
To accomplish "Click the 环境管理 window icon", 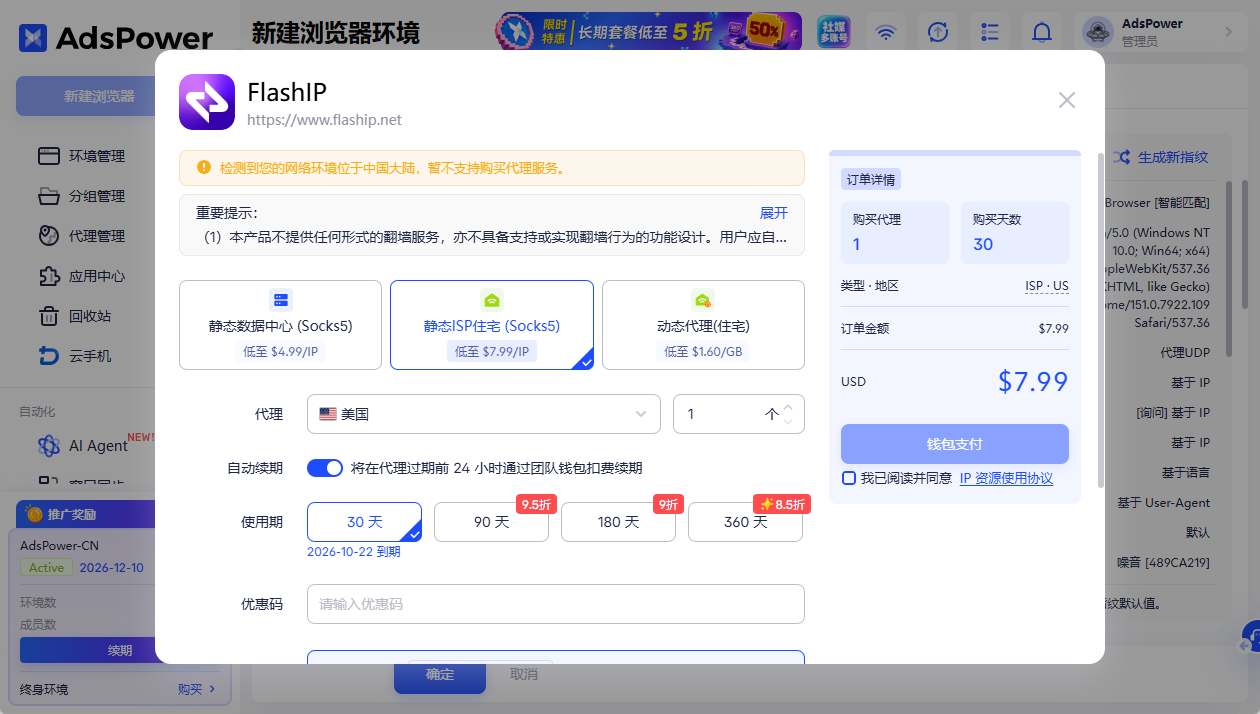I will [x=49, y=156].
